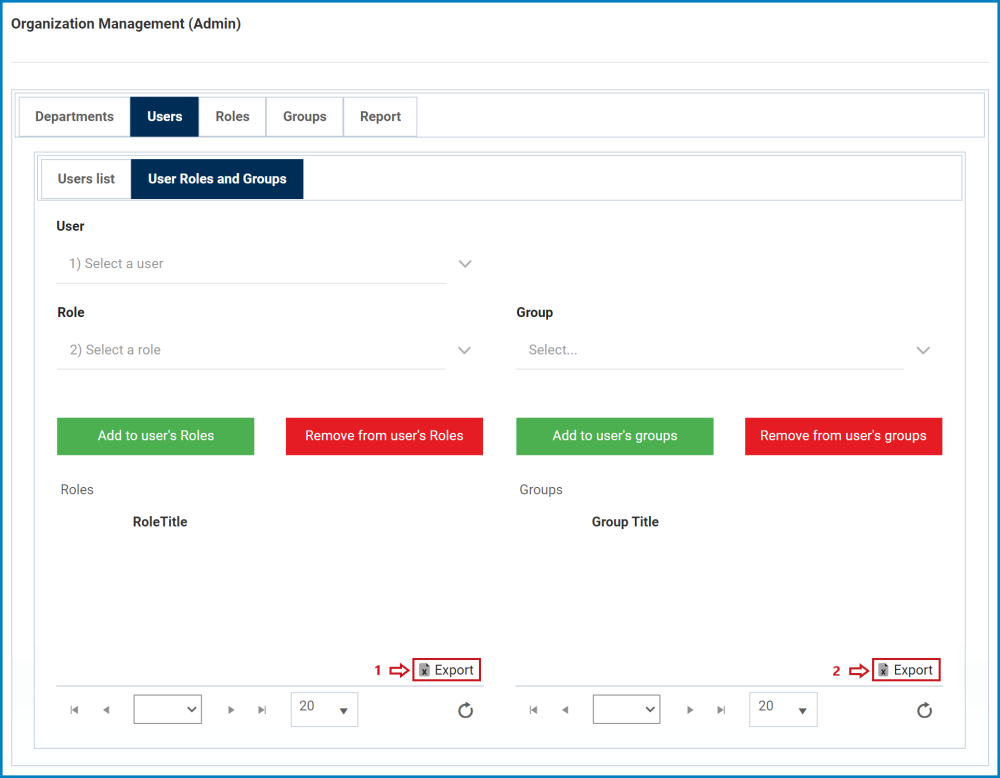Viewport: 1000px width, 778px height.
Task: Export the Roles grid to Excel
Action: (446, 670)
